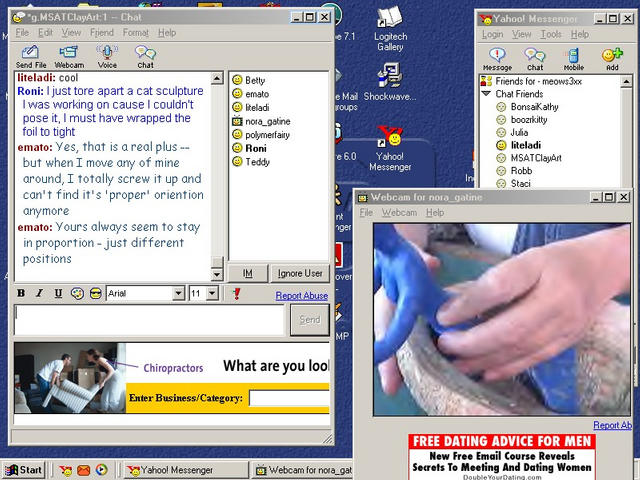Image resolution: width=640 pixels, height=480 pixels.
Task: Open Friend menu in chat window
Action: coord(102,33)
